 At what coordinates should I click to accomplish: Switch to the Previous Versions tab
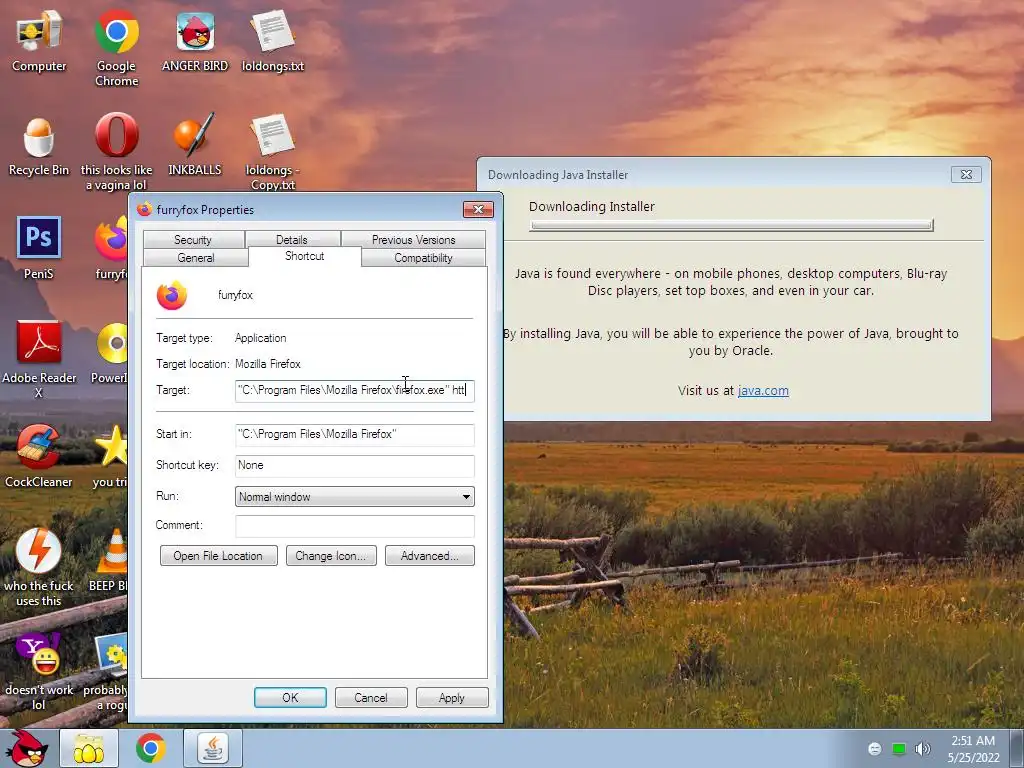tap(413, 240)
